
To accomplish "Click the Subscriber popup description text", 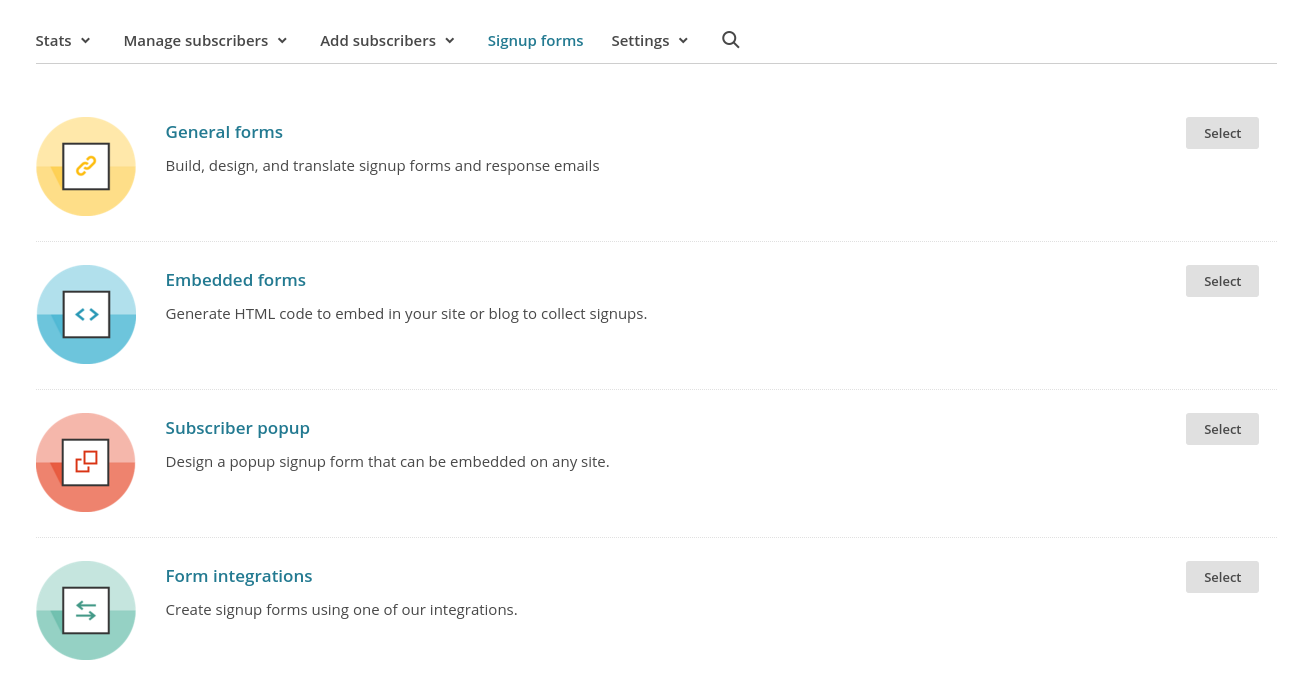I will pyautogui.click(x=387, y=461).
